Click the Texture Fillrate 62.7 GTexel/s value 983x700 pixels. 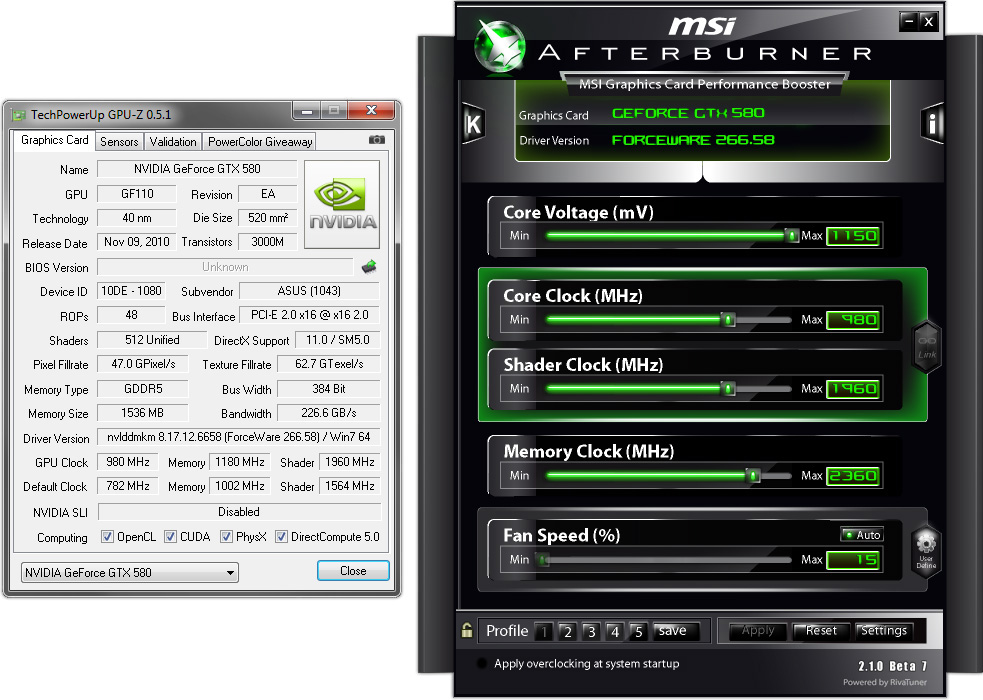pos(329,364)
